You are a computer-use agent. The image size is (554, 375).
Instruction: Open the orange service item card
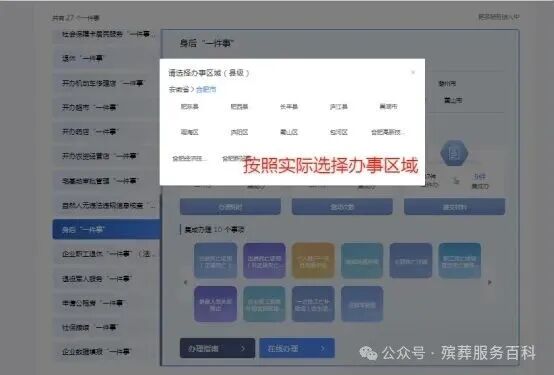point(313,261)
